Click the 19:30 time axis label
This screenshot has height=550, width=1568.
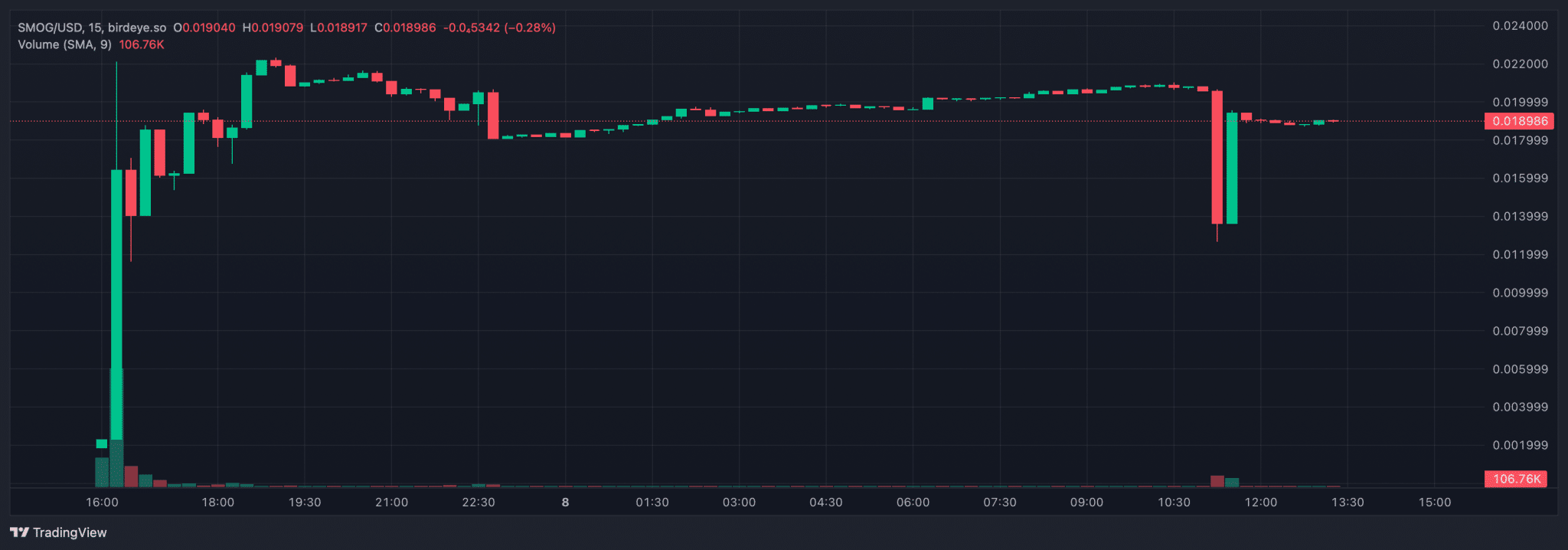click(x=305, y=503)
